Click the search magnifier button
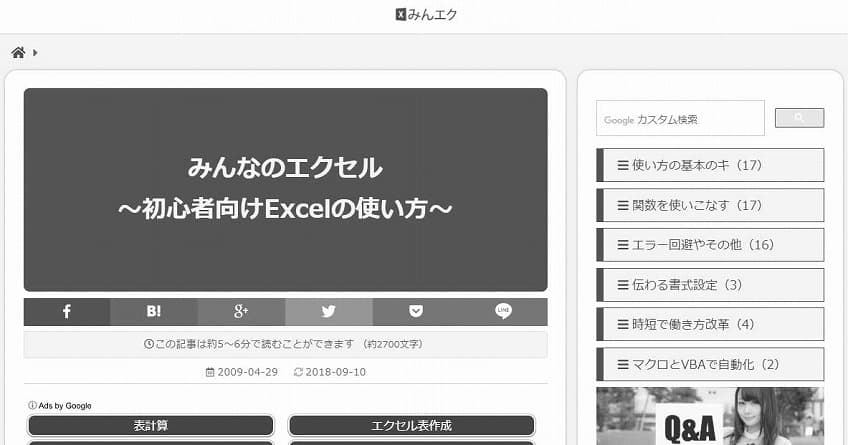 799,118
